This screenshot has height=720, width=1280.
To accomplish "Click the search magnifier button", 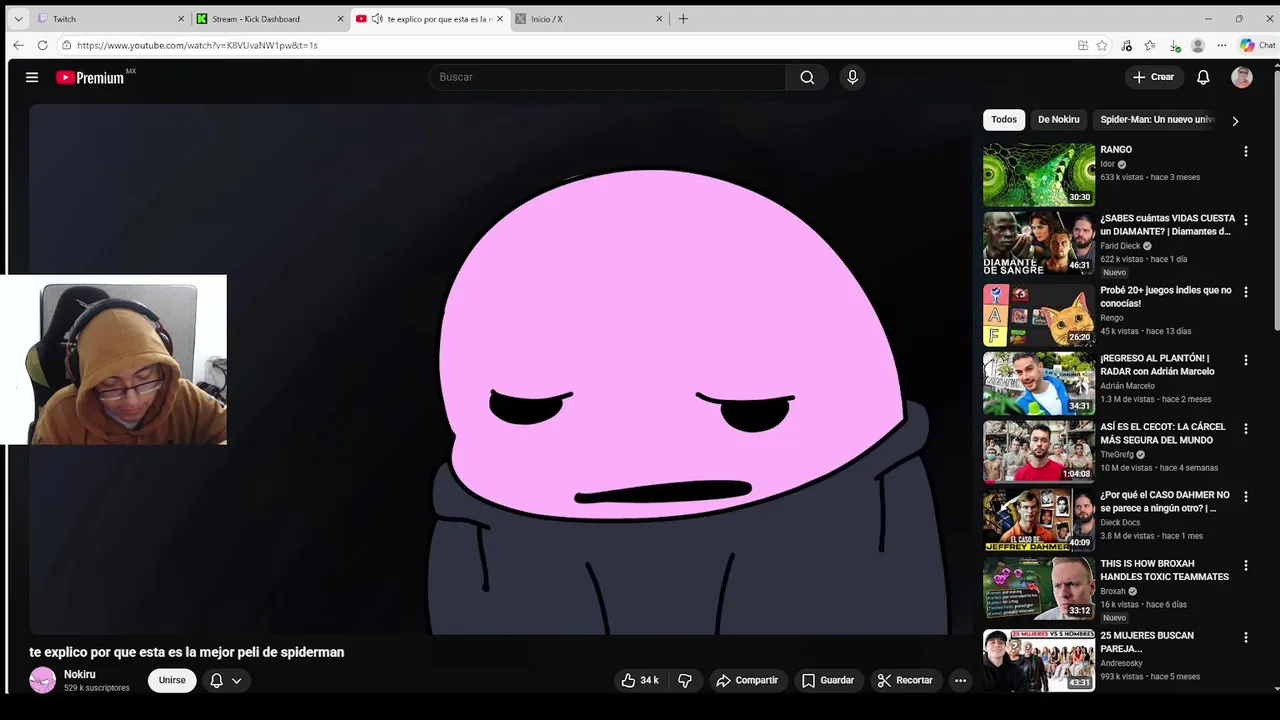I will pyautogui.click(x=807, y=77).
